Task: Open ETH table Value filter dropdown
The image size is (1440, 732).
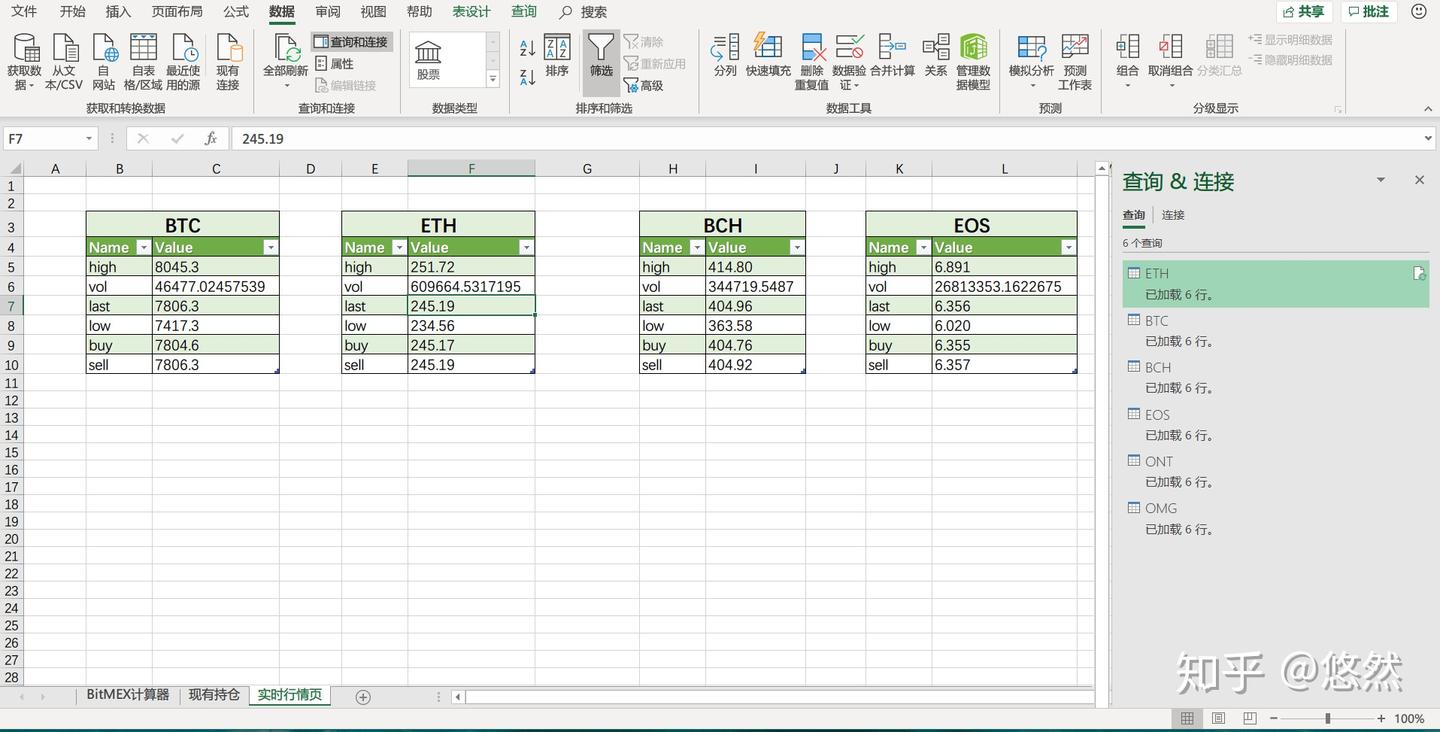Action: tap(526, 248)
